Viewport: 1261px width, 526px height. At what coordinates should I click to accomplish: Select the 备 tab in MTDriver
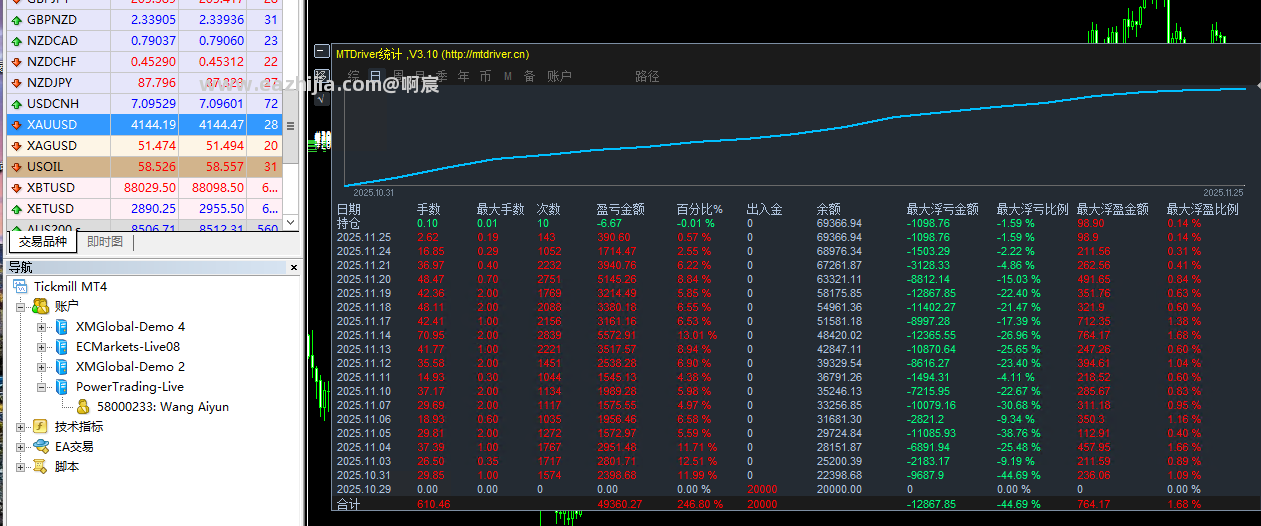click(529, 76)
